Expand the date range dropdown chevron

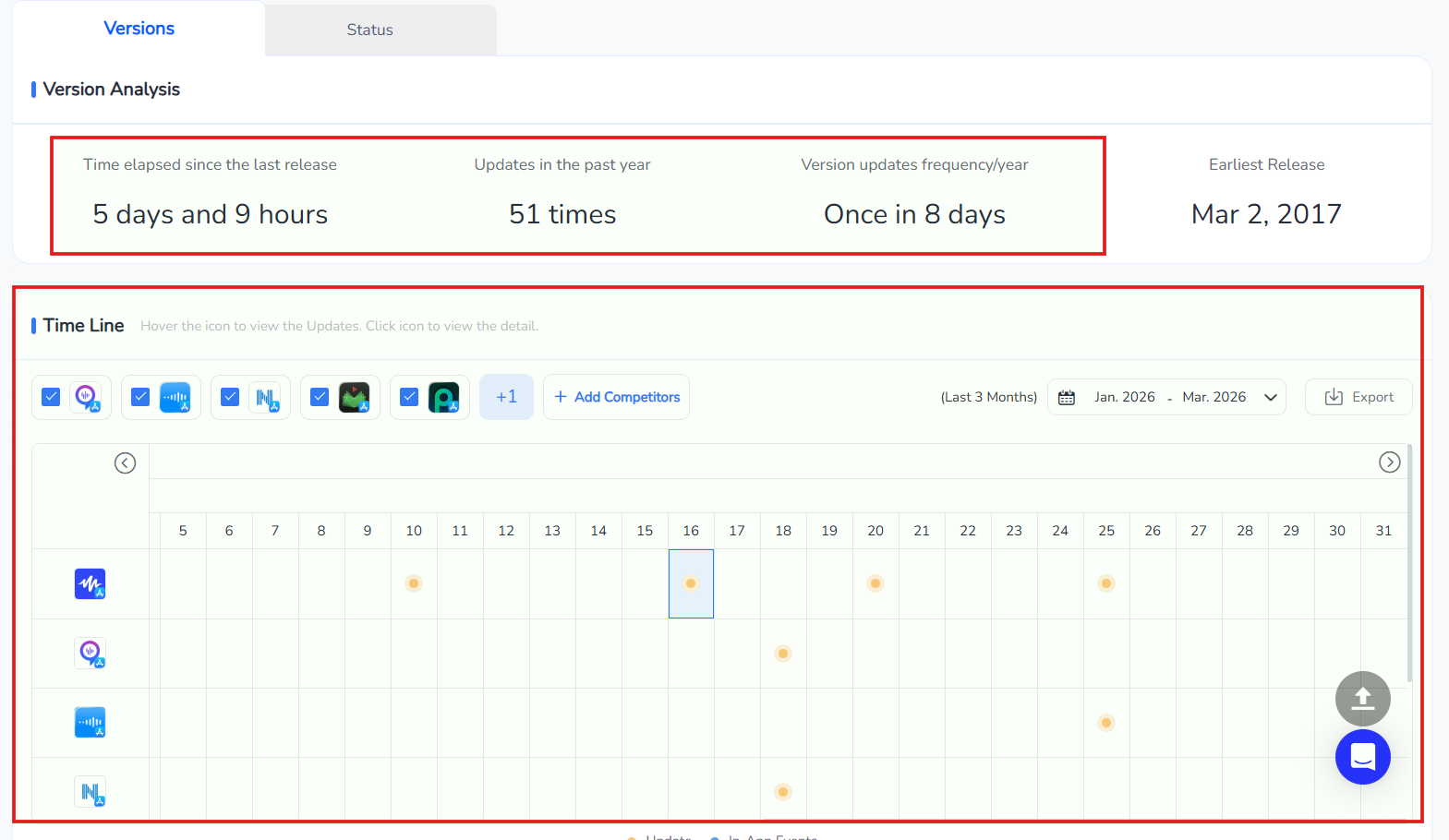(1271, 398)
